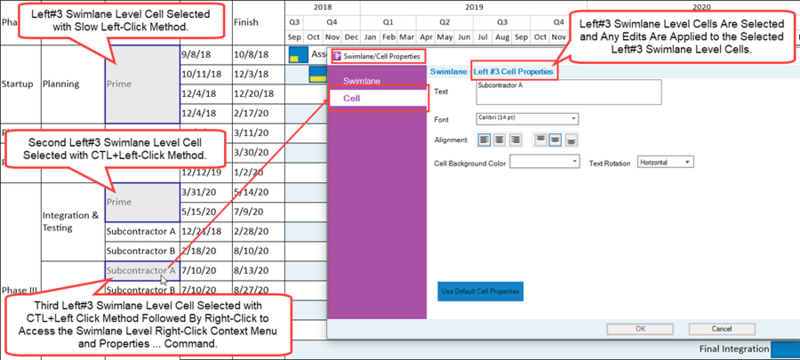The image size is (800, 360).
Task: Click the Final Integration task label
Action: click(734, 349)
